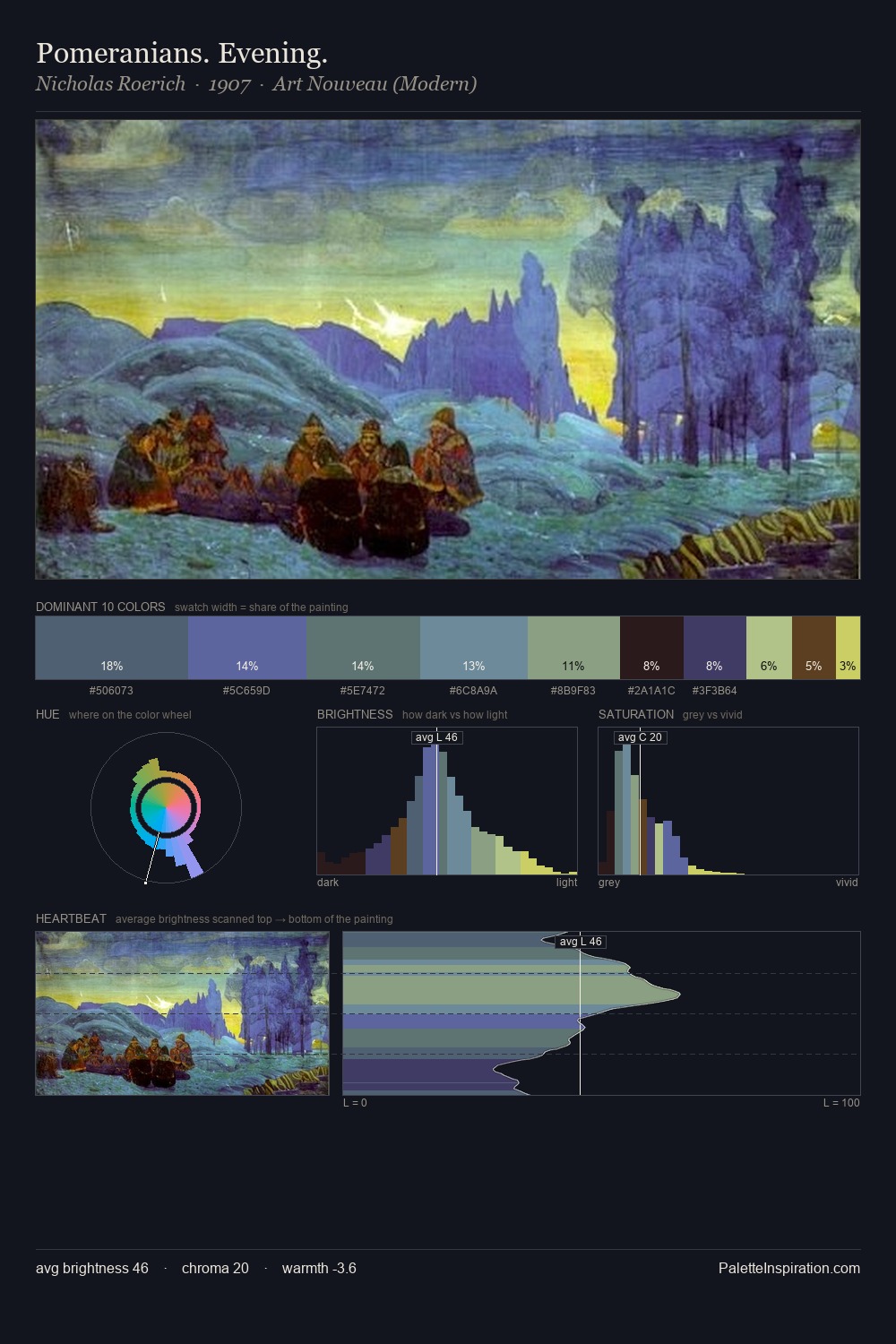Click the 'L = 0' axis label

point(355,1103)
